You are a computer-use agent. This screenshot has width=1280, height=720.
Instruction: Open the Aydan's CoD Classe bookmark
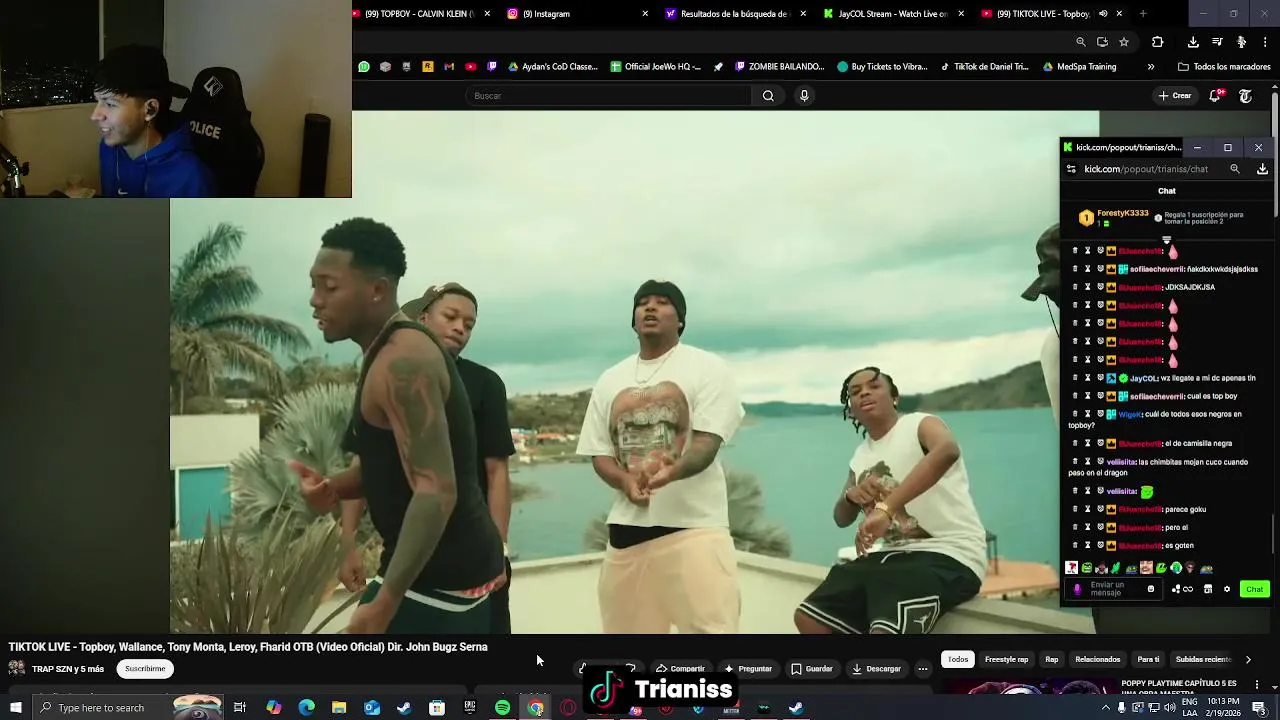[553, 67]
